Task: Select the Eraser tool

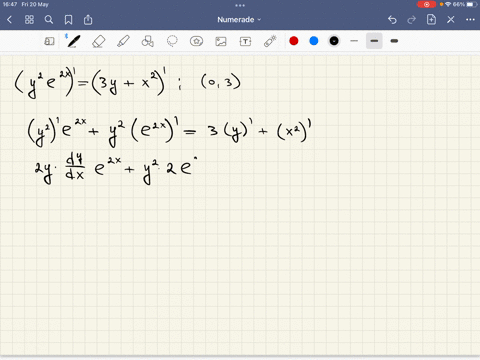Action: coord(98,41)
